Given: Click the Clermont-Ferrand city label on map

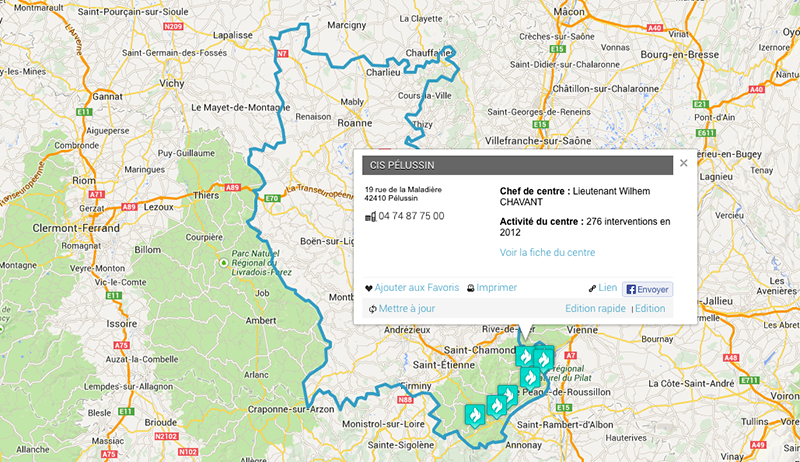Looking at the screenshot, I should point(76,228).
